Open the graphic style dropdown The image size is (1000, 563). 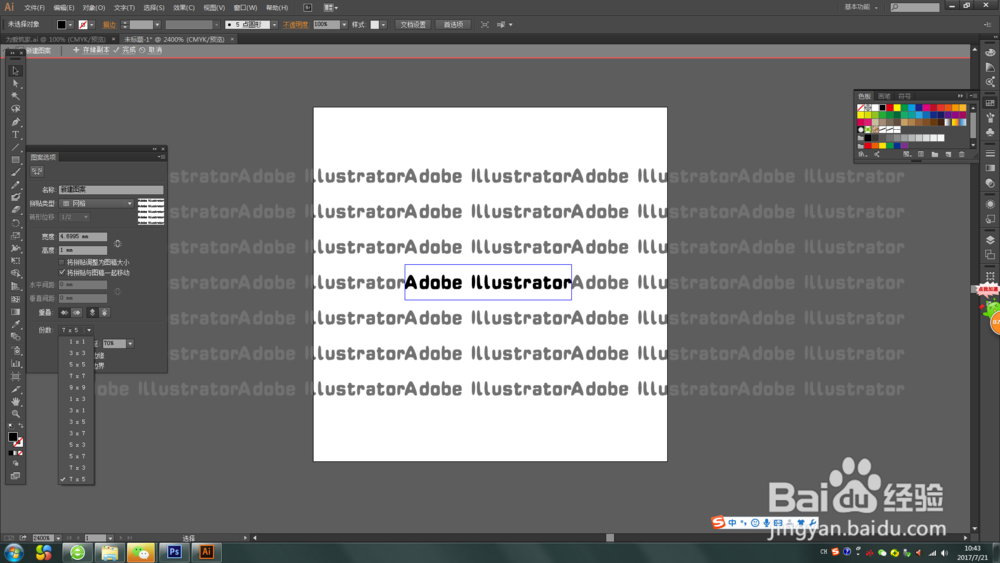[383, 25]
